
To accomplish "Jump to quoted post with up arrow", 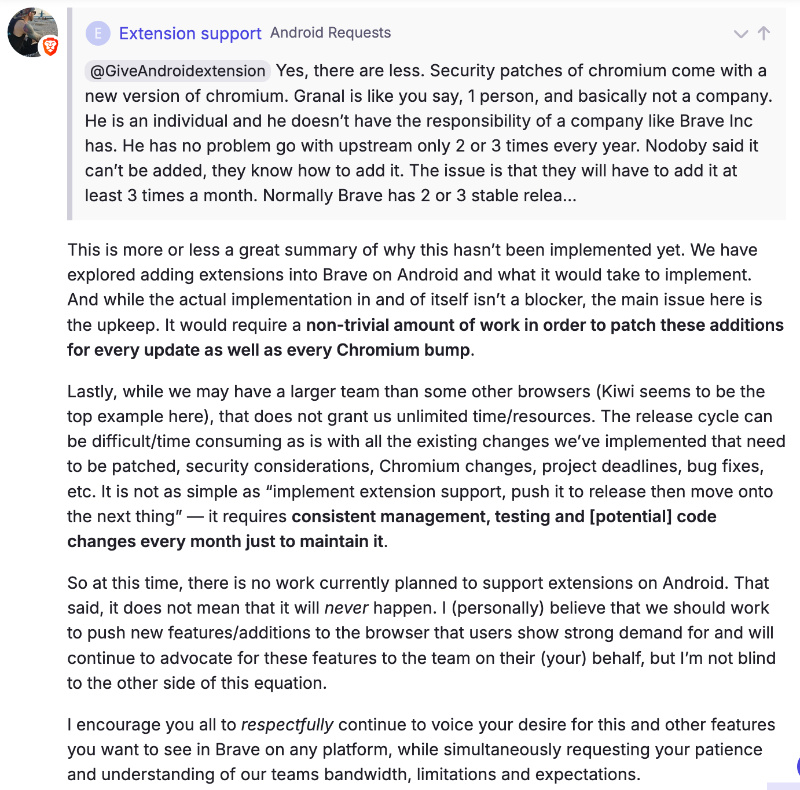I will 763,34.
